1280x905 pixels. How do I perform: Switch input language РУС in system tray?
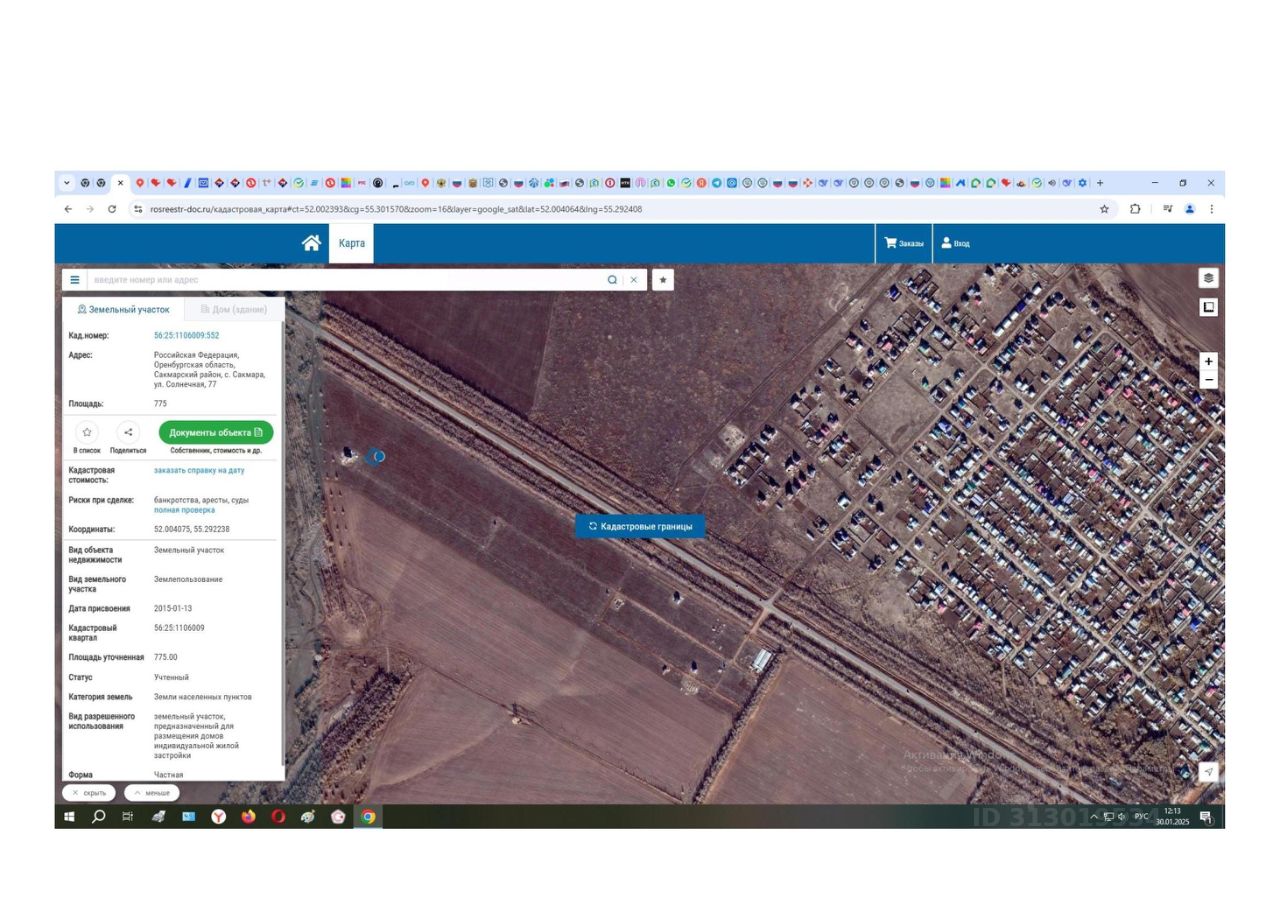tap(1141, 817)
